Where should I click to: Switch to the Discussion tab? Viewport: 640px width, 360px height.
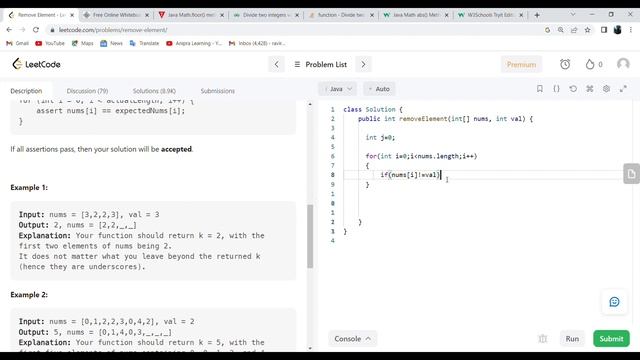pos(87,91)
